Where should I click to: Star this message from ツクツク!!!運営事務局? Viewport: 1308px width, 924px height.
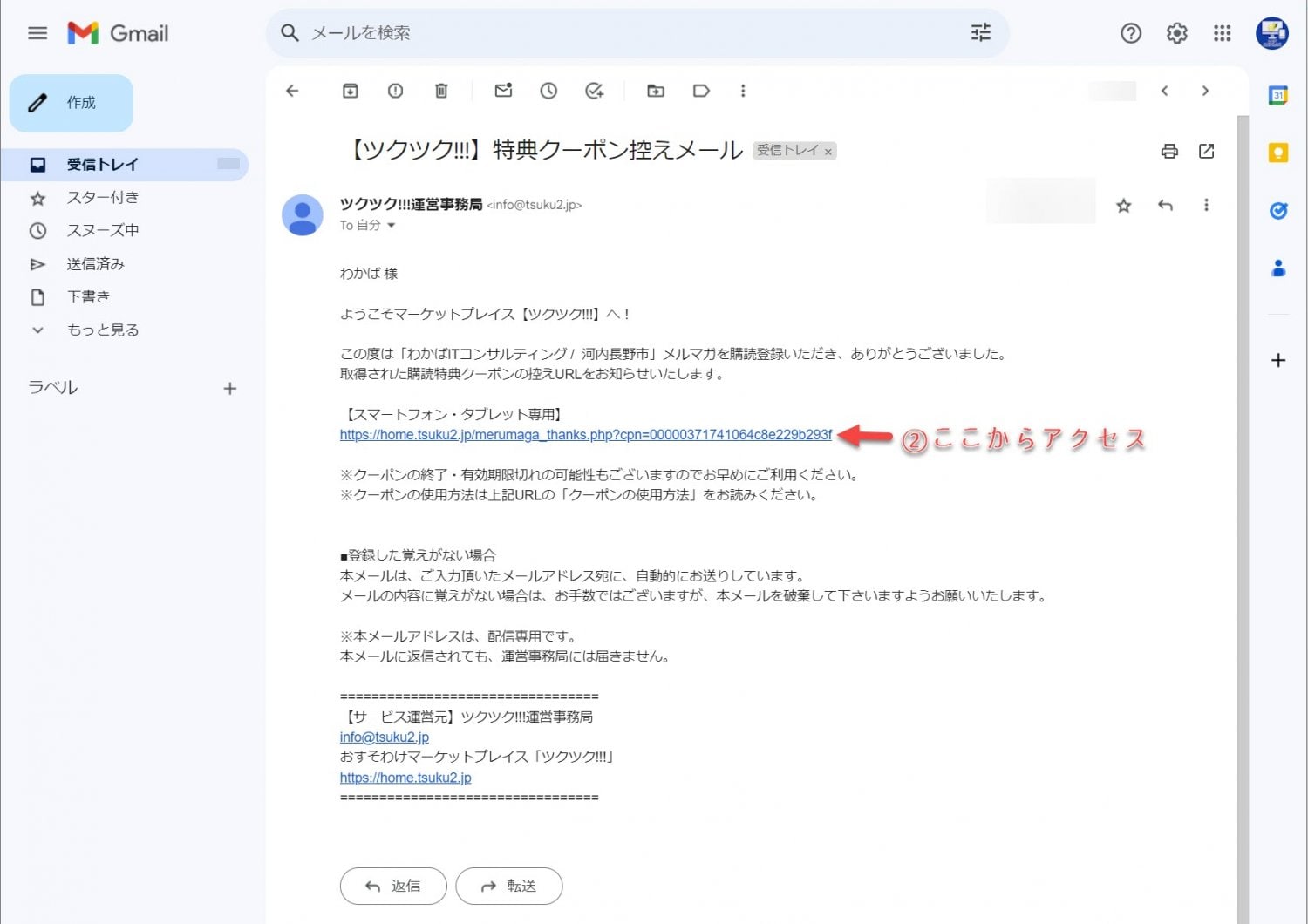pyautogui.click(x=1124, y=206)
